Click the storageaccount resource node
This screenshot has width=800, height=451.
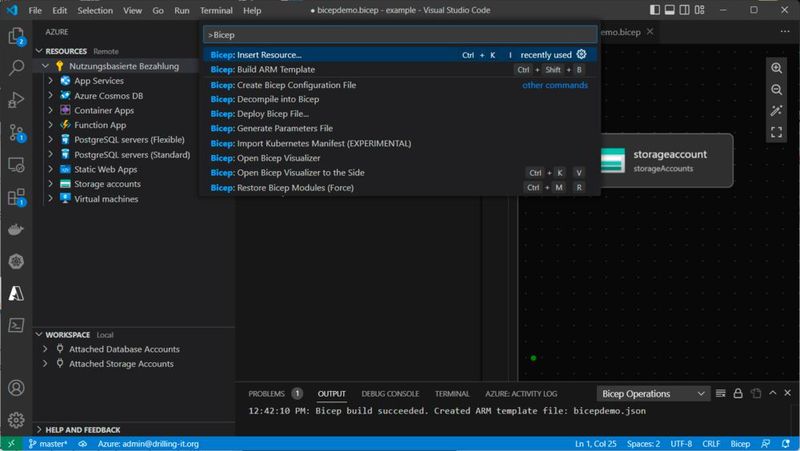tap(663, 160)
